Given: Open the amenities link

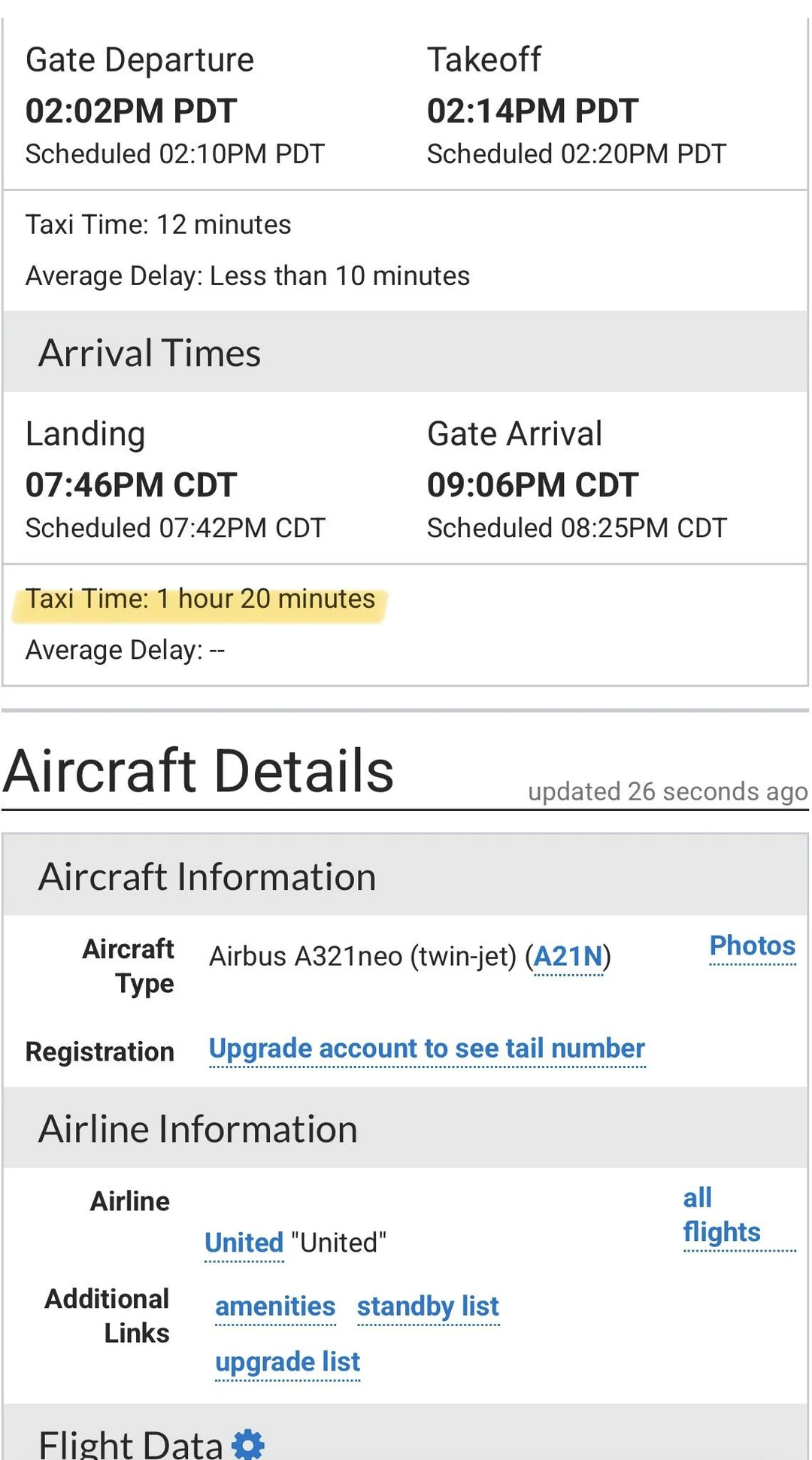Looking at the screenshot, I should (x=275, y=1307).
